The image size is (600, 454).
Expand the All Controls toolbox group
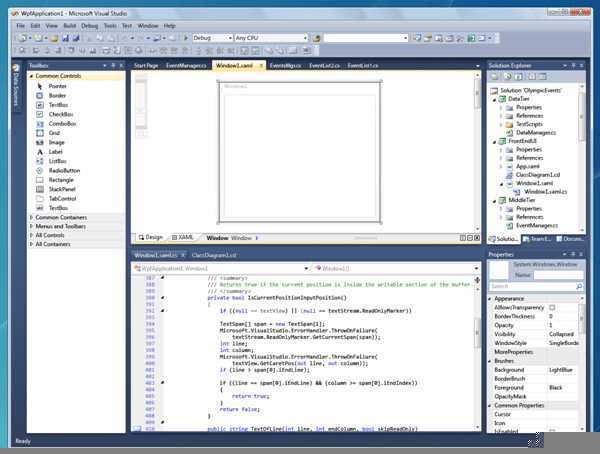click(32, 235)
